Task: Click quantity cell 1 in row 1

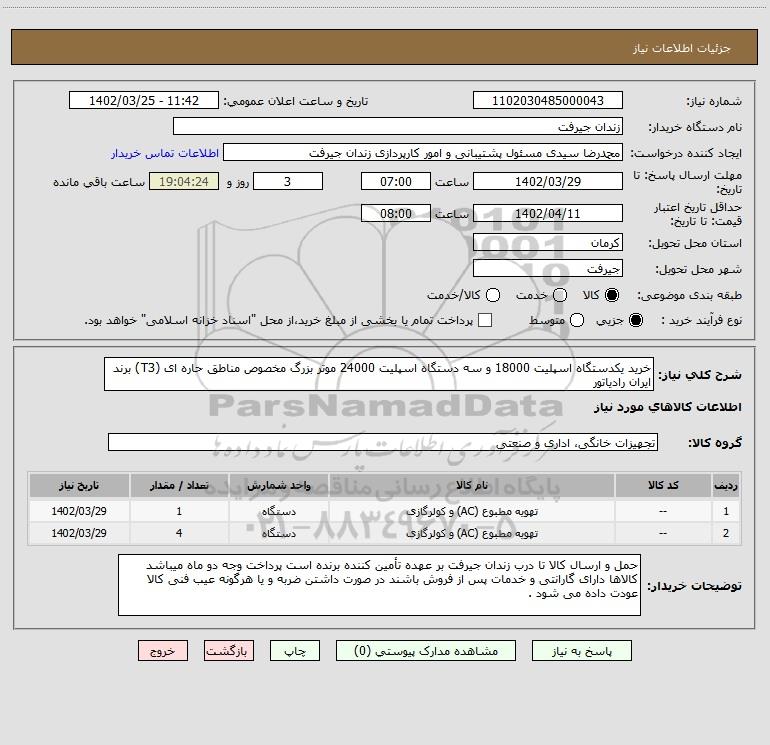Action: click(x=179, y=511)
